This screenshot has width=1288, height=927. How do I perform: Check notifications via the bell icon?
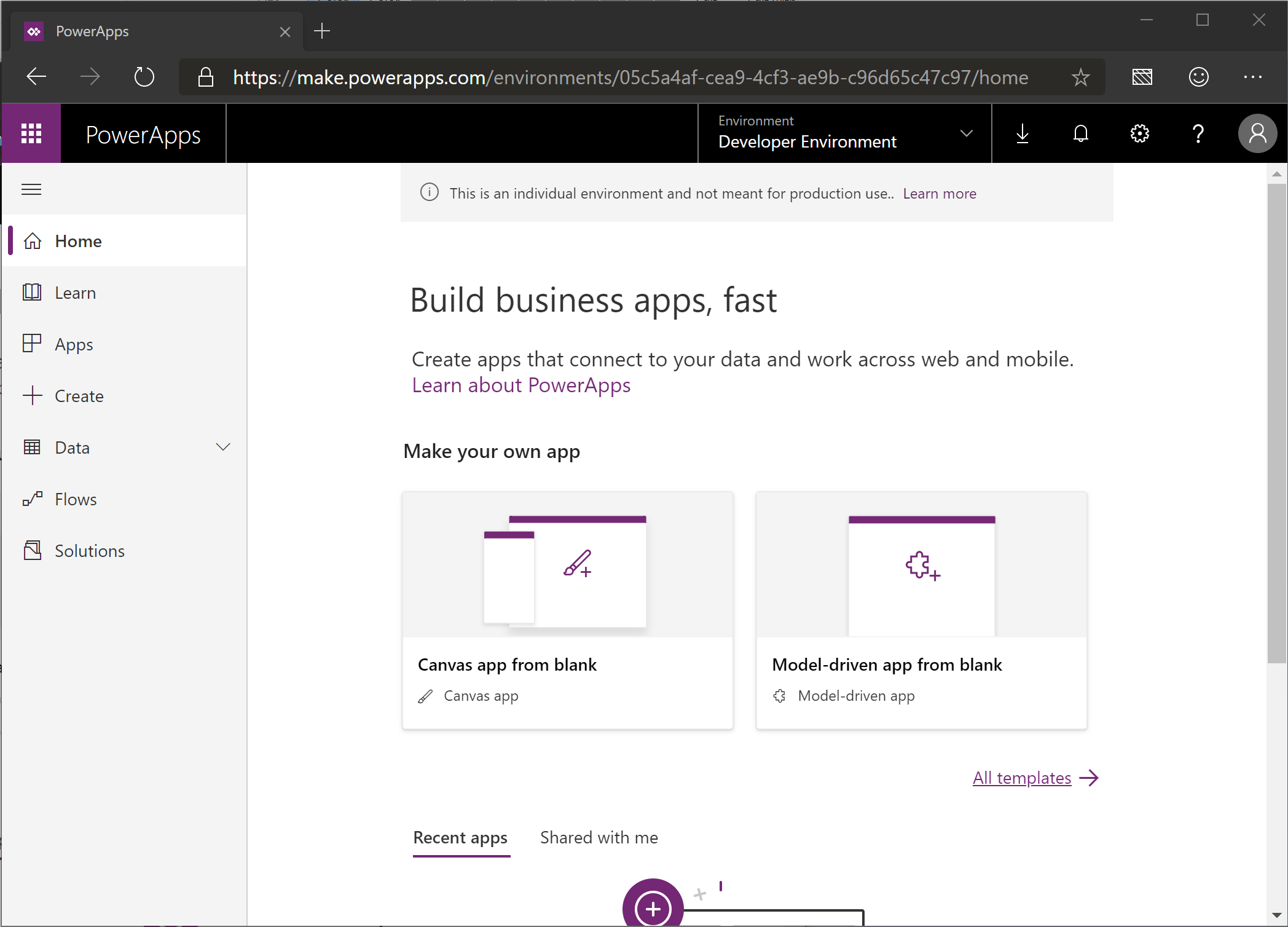coord(1080,133)
